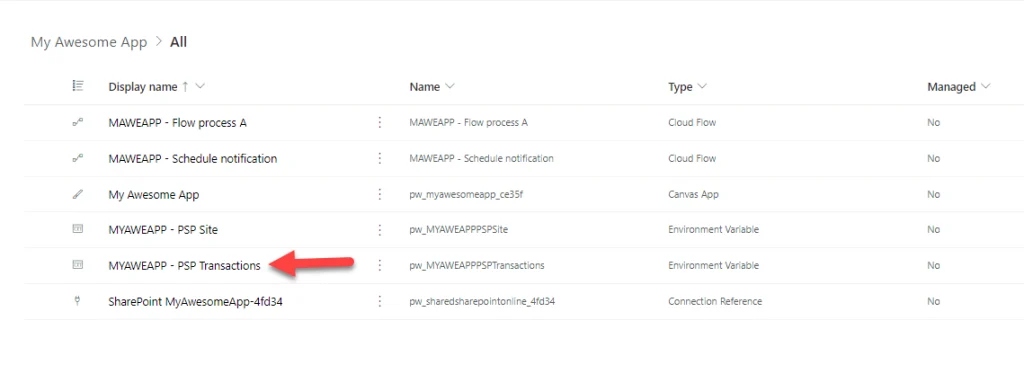Click Environment Variable type for PSP Transactions
Viewport: 1024px width, 374px height.
coord(713,266)
